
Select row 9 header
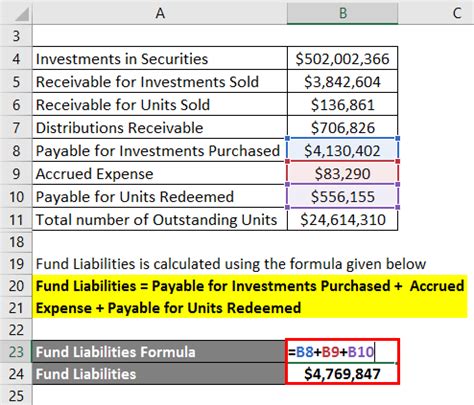(x=16, y=173)
